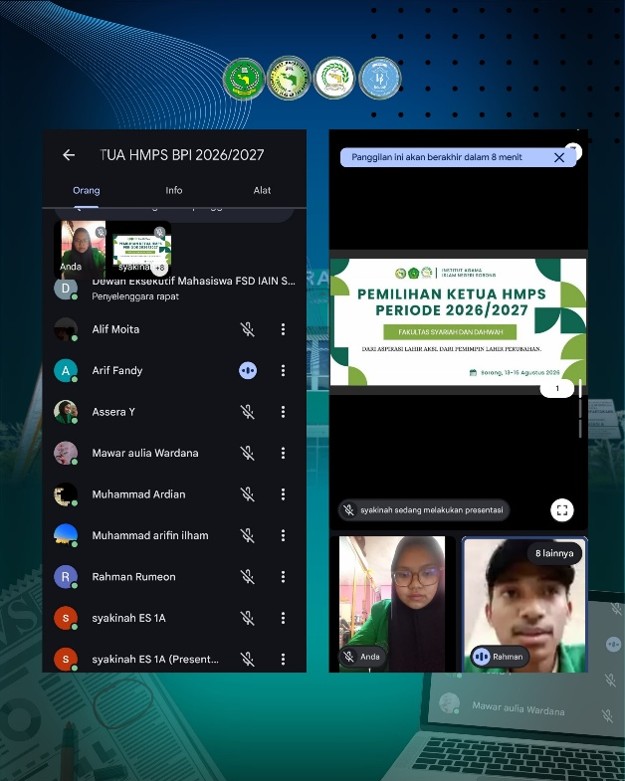625x781 pixels.
Task: Select Alif Moita's avatar
Action: [x=66, y=329]
